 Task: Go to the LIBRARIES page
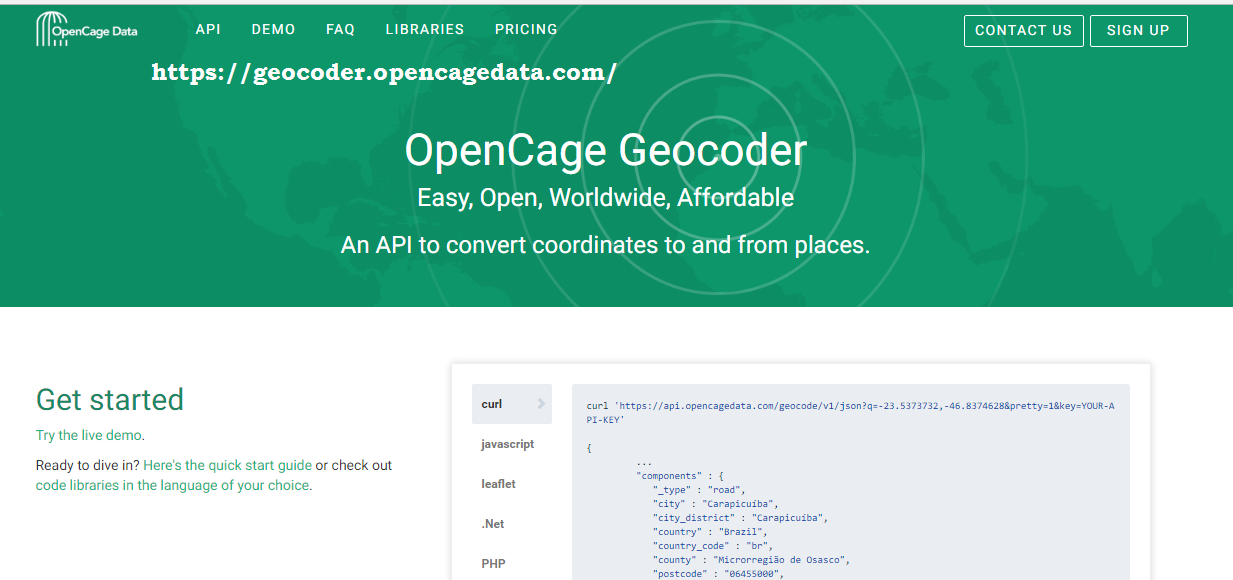click(x=424, y=29)
